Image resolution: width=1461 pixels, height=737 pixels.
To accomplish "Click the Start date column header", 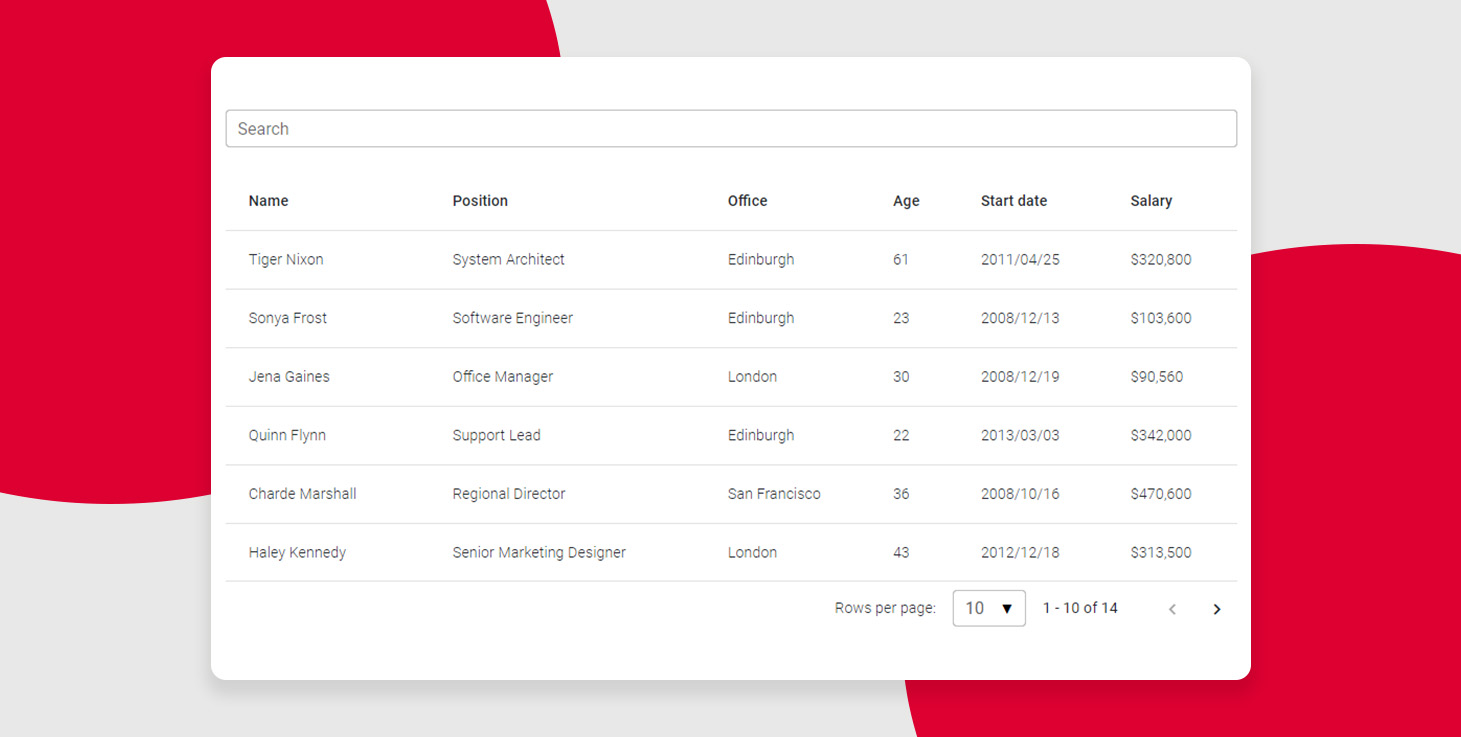I will click(1013, 201).
